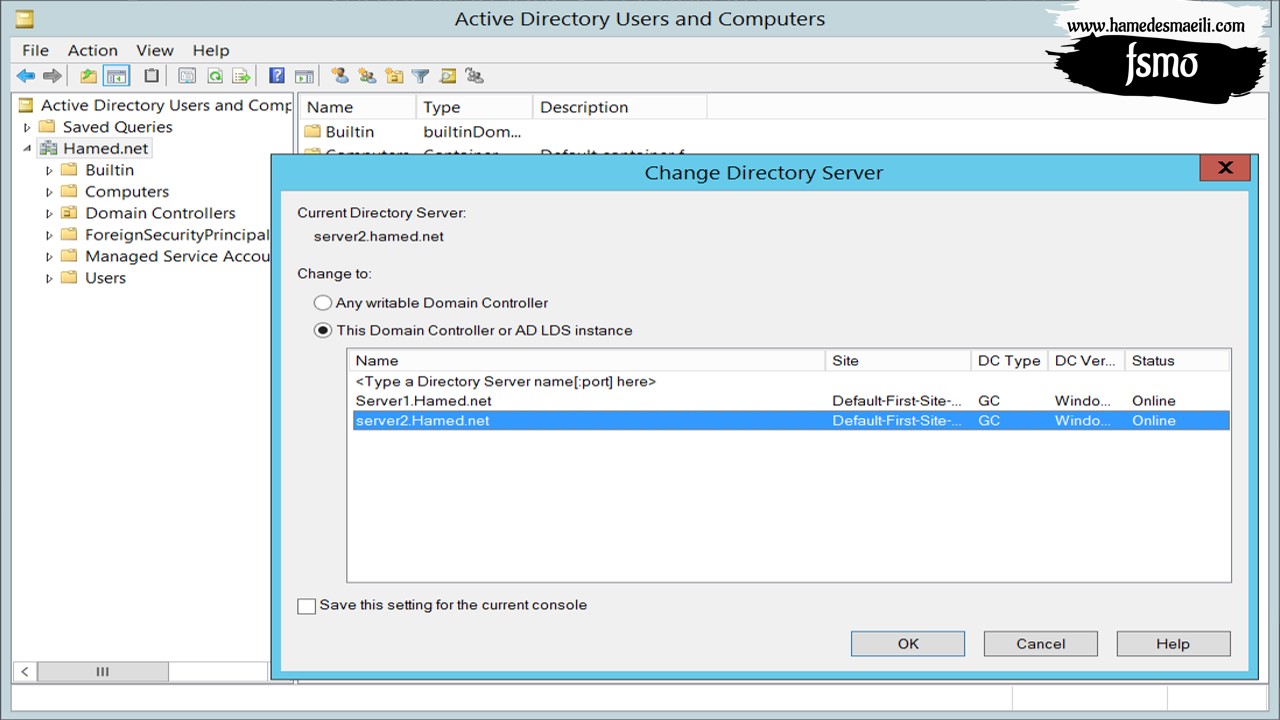Click OK in Change Directory Server dialog
Screen dimensions: 1280x720
tap(908, 644)
